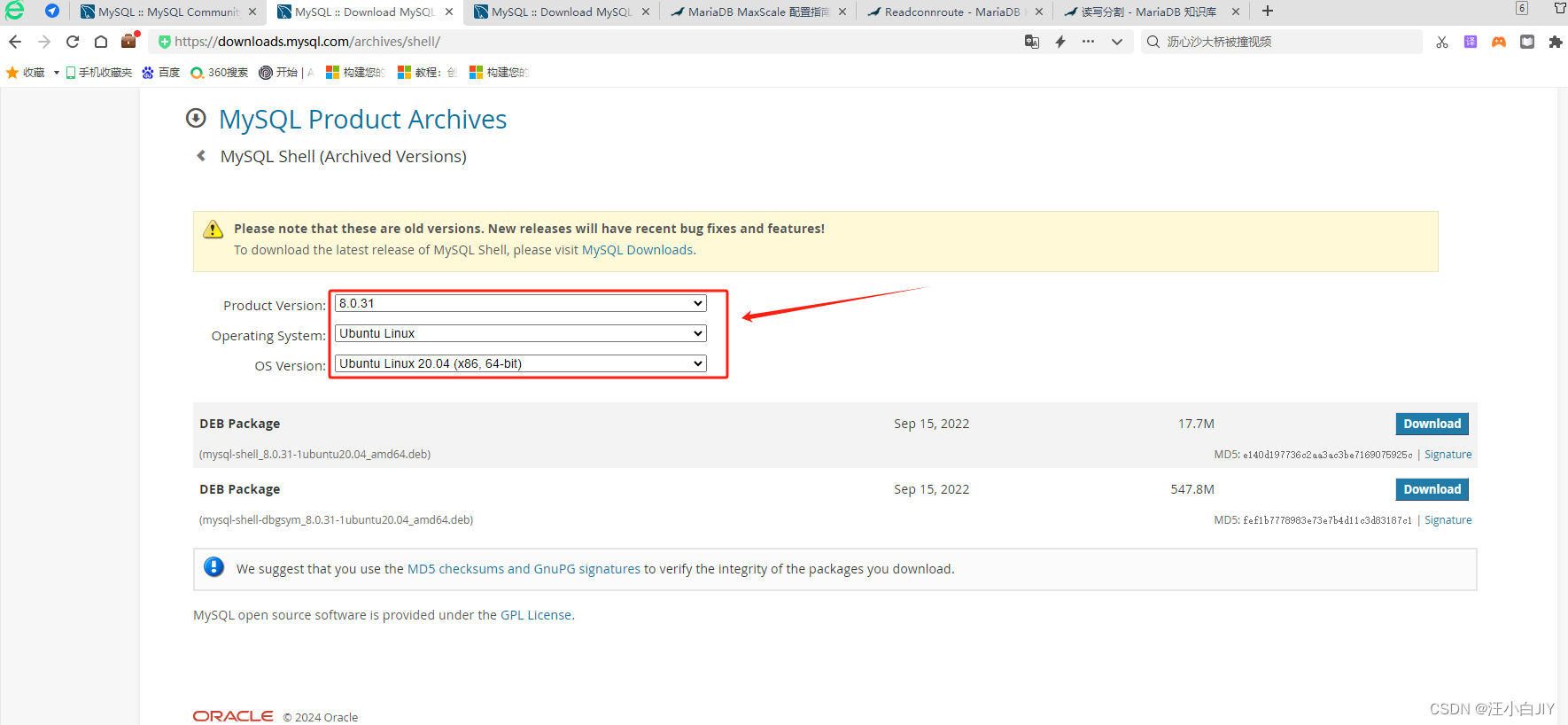Click the reading mode book icon
1568x725 pixels.
pos(1527,42)
